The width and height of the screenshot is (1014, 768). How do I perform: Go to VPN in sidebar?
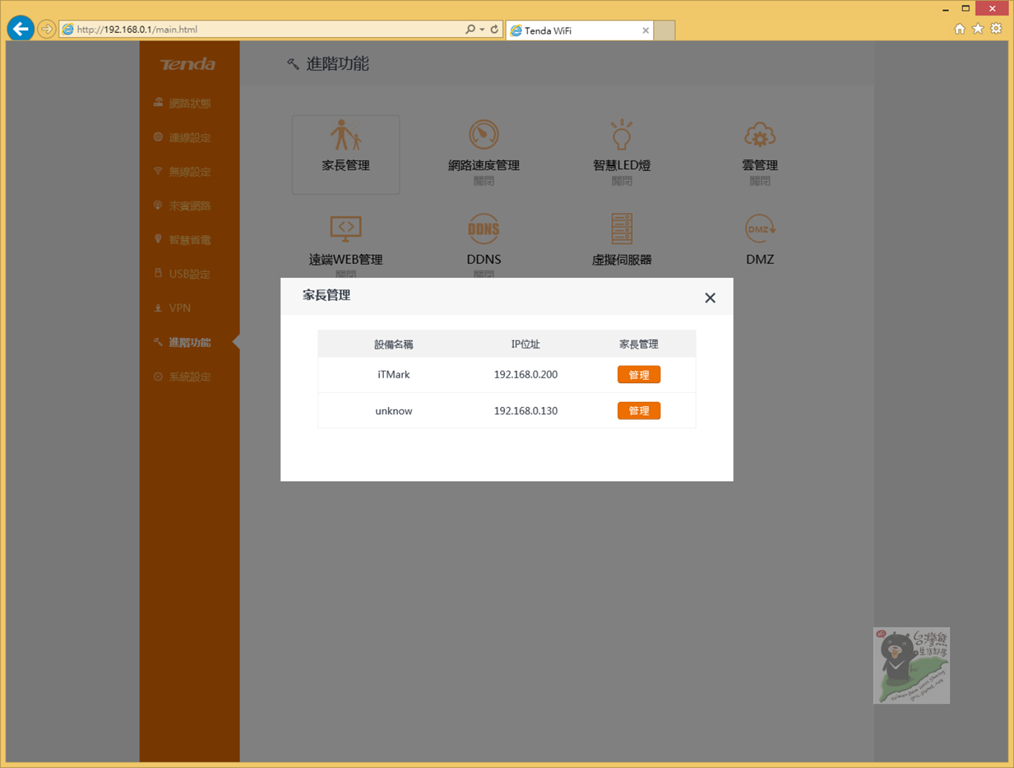[172, 308]
